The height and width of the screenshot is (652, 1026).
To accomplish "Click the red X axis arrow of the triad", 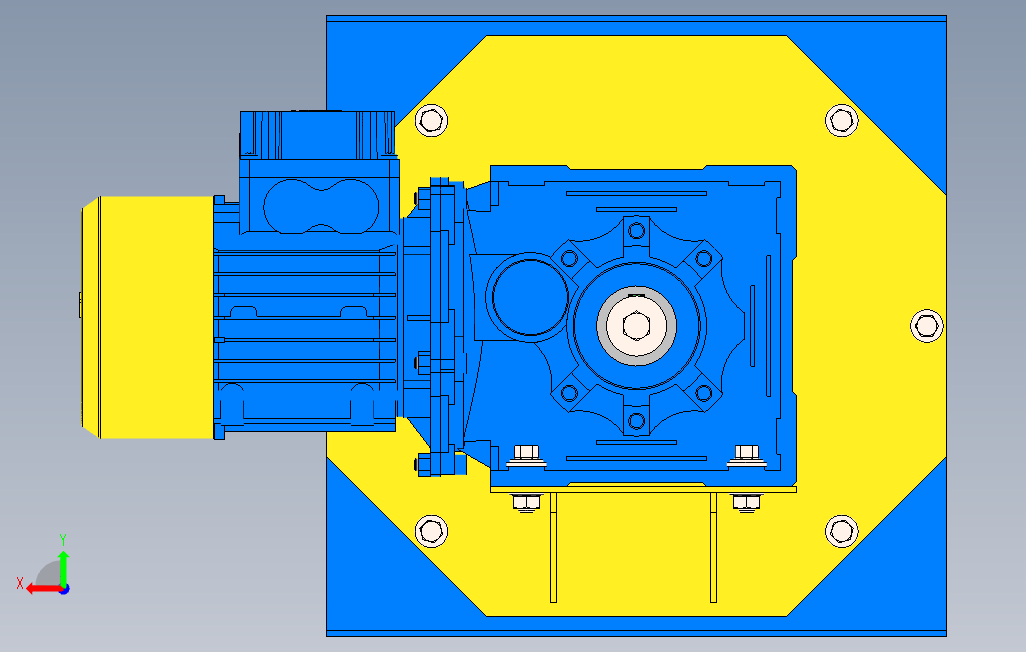I will click(x=43, y=589).
